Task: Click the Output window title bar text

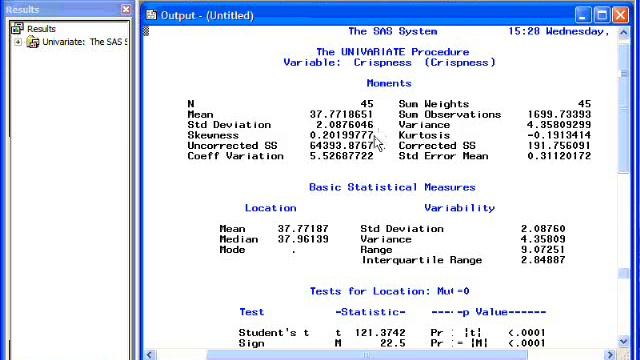Action: (207, 16)
